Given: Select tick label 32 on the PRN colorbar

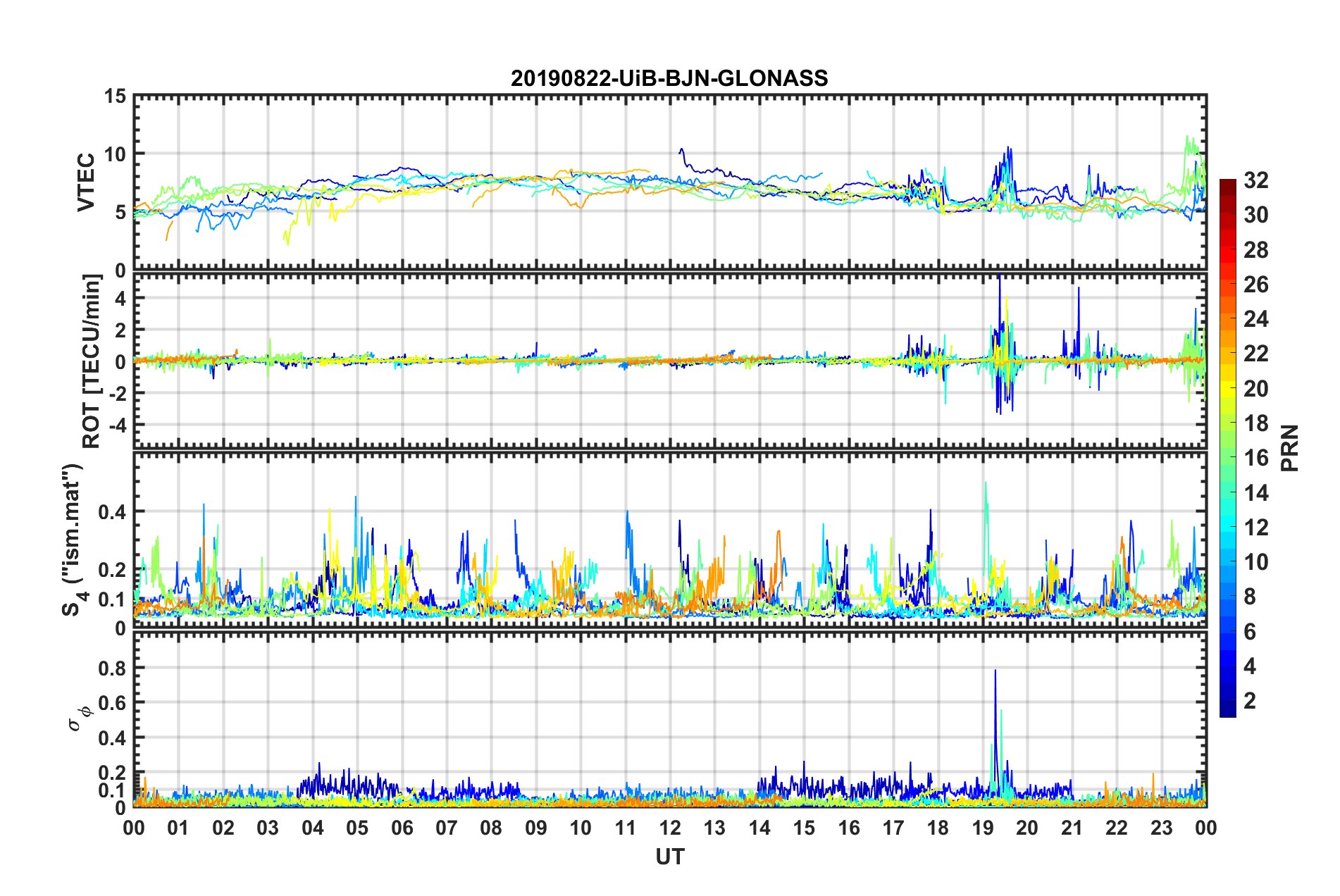Looking at the screenshot, I should 1255,180.
